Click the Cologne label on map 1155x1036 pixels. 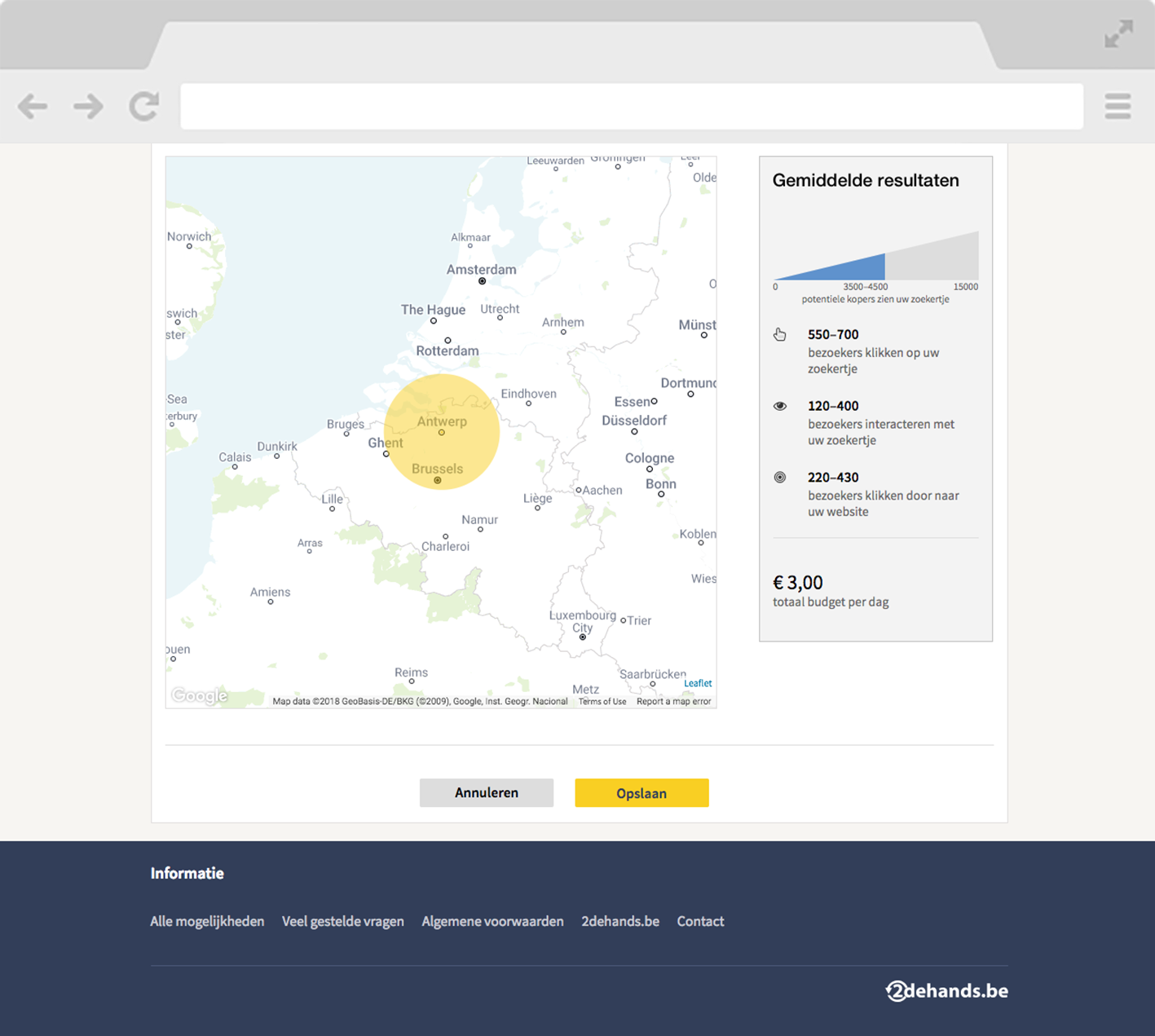(x=650, y=458)
